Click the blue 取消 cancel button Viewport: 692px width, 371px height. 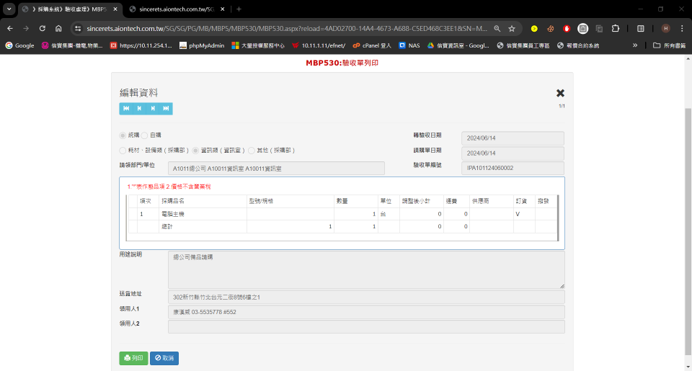click(164, 358)
